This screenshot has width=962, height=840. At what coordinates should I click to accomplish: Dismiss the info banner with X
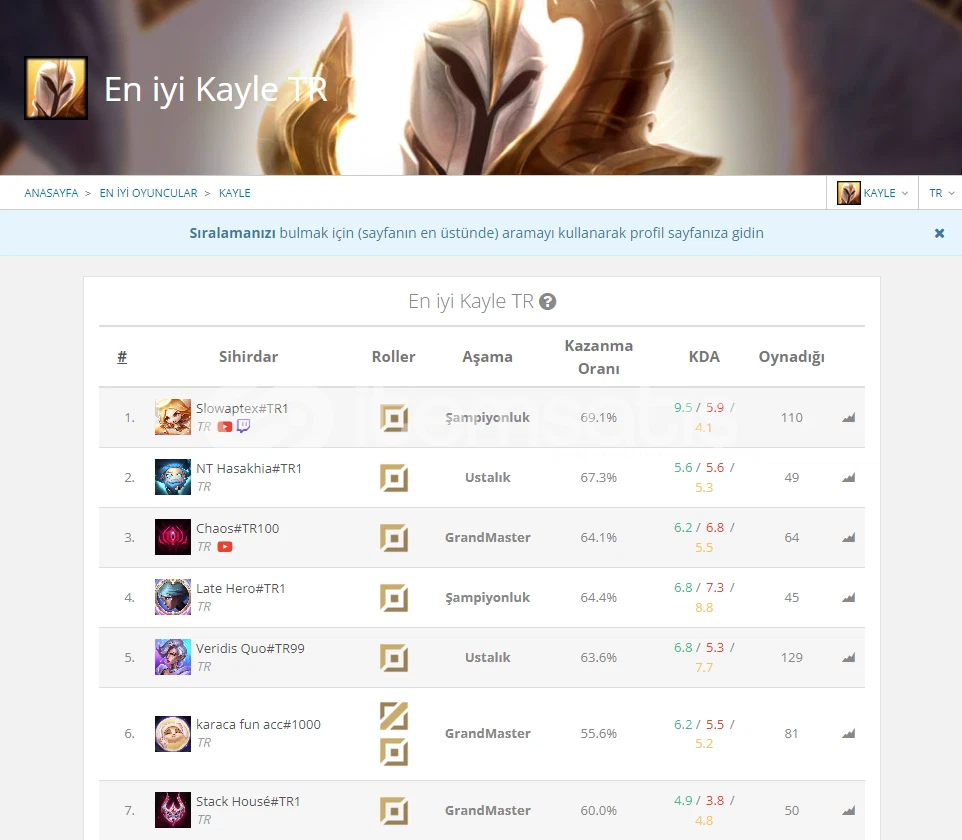939,233
